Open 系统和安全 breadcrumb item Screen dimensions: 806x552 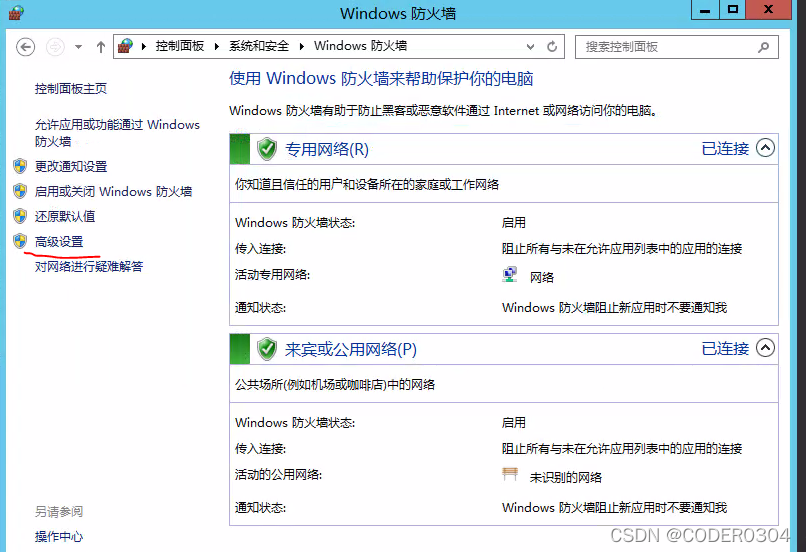pyautogui.click(x=259, y=46)
